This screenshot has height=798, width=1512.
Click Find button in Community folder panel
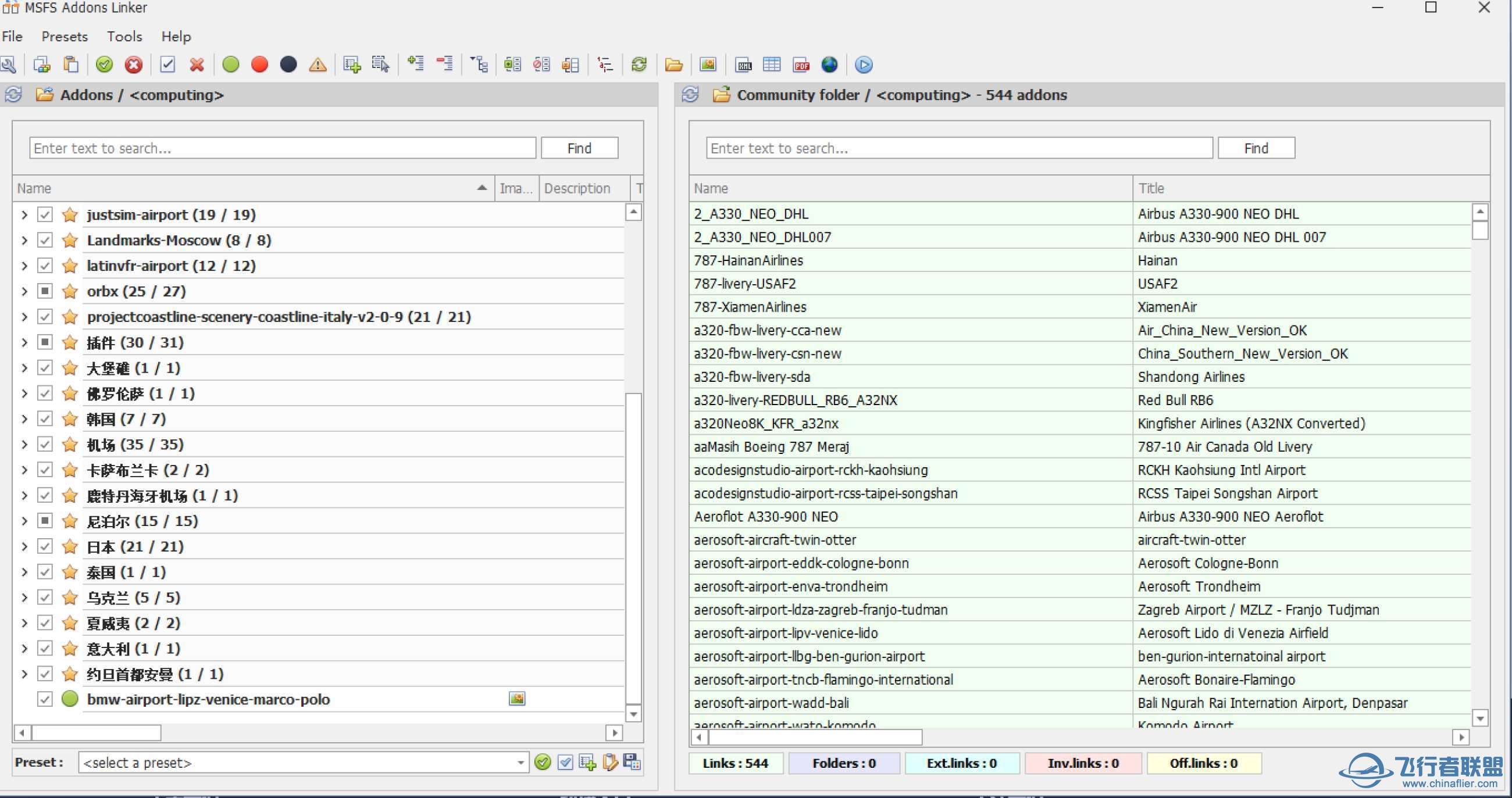(1256, 148)
